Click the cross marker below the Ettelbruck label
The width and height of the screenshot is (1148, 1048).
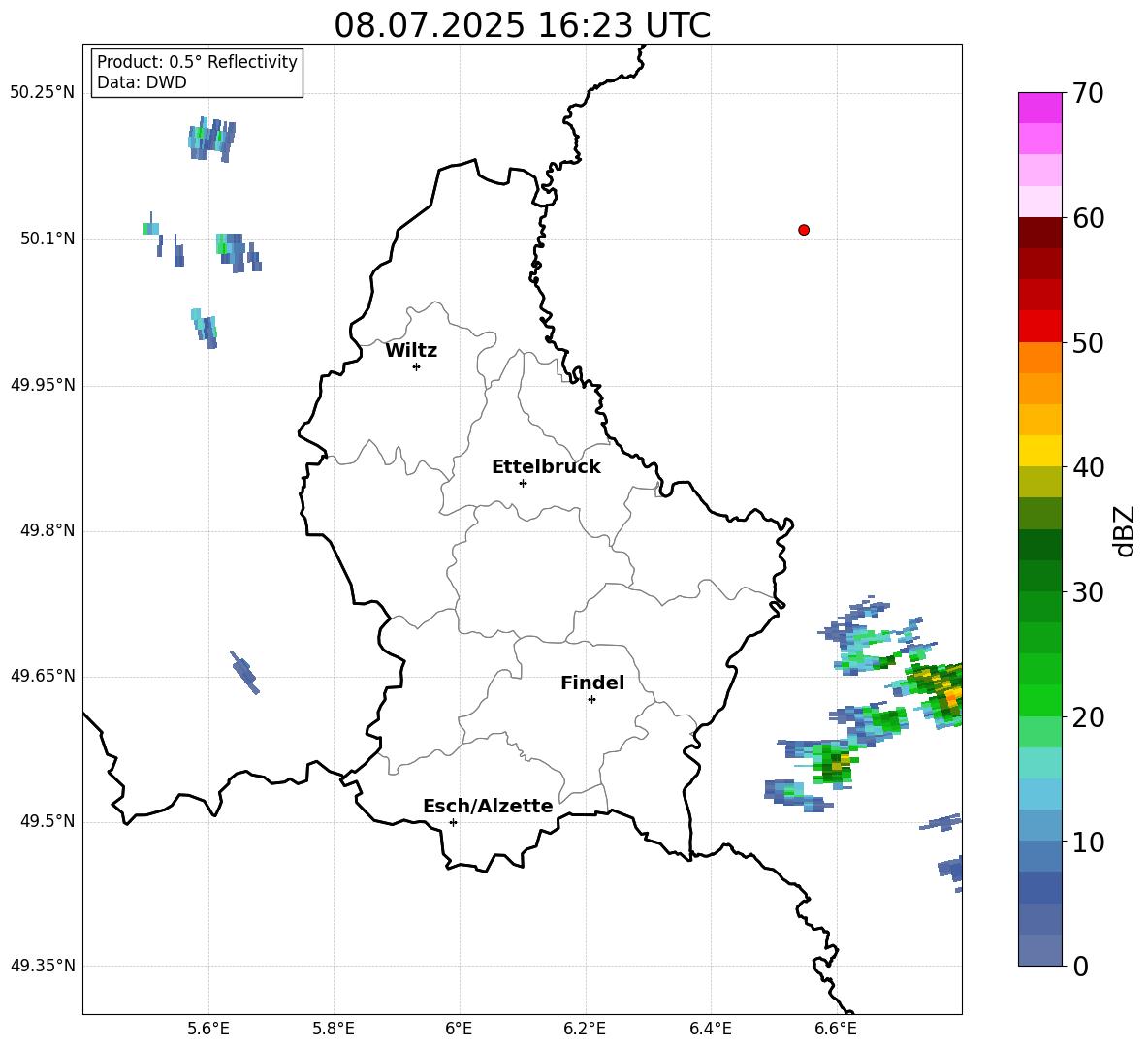click(x=523, y=483)
